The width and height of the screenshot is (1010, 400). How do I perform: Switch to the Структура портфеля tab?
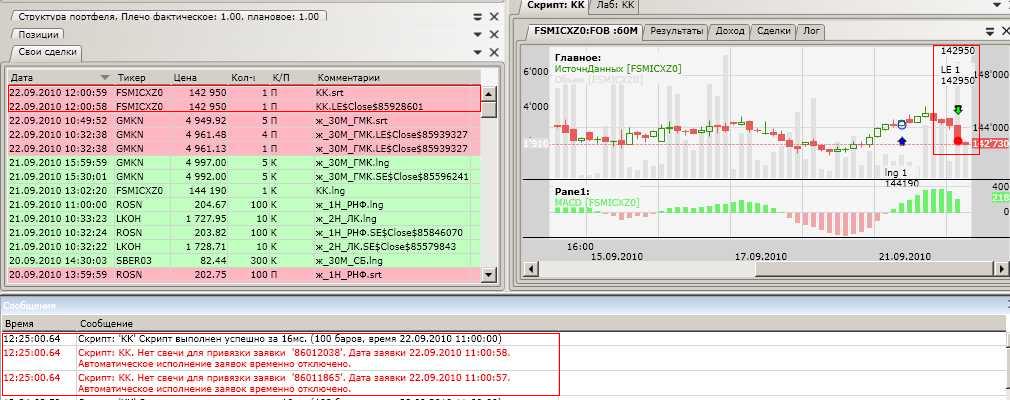coord(169,17)
